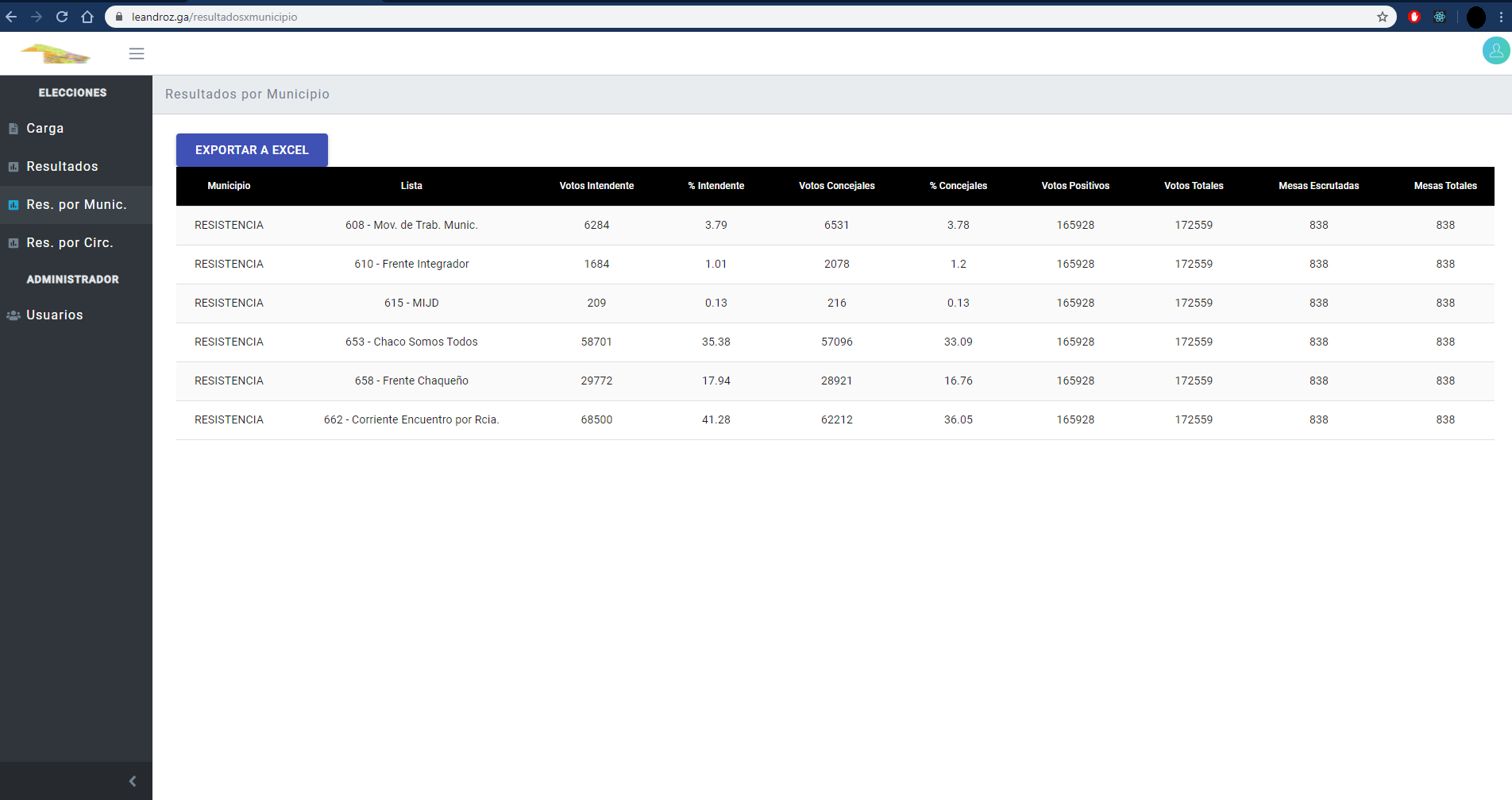
Task: Click the Res. por Circ. icon
Action: pos(13,243)
